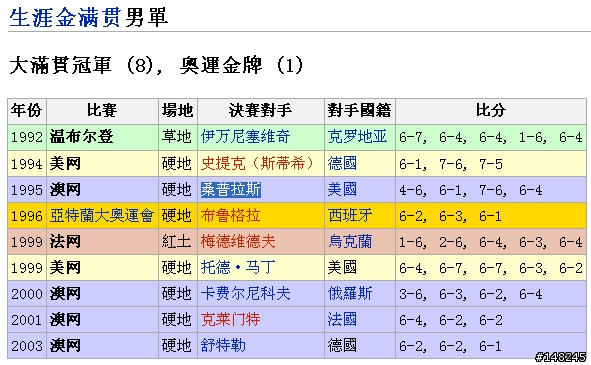Click the year cell 1996
591x365 pixels.
click(x=26, y=216)
